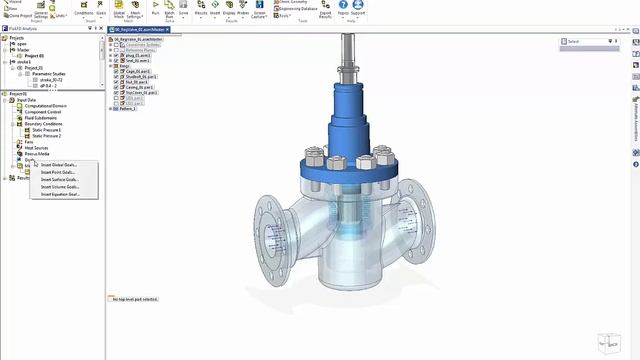Open Mesh Settings in the ribbon
The width and height of the screenshot is (640, 360).
point(135,9)
